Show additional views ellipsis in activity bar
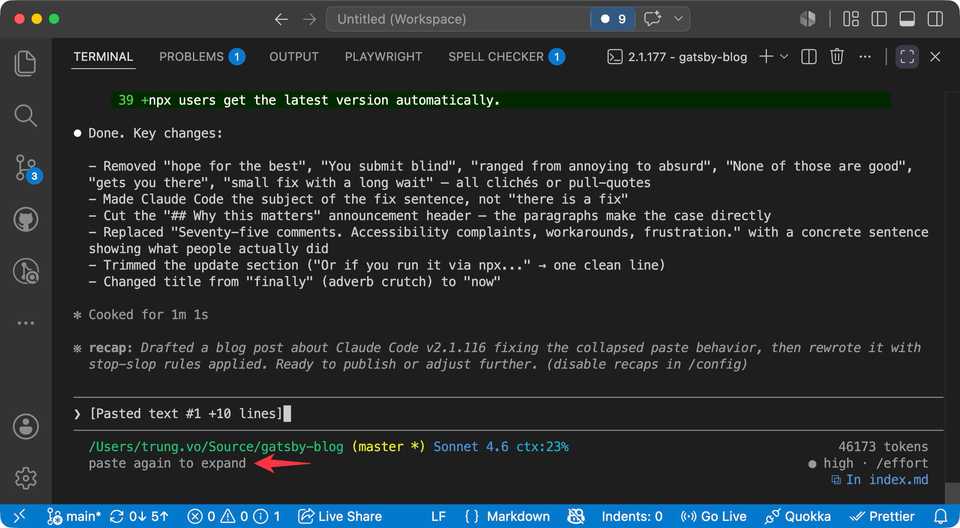Image resolution: width=960 pixels, height=528 pixels. 26,323
